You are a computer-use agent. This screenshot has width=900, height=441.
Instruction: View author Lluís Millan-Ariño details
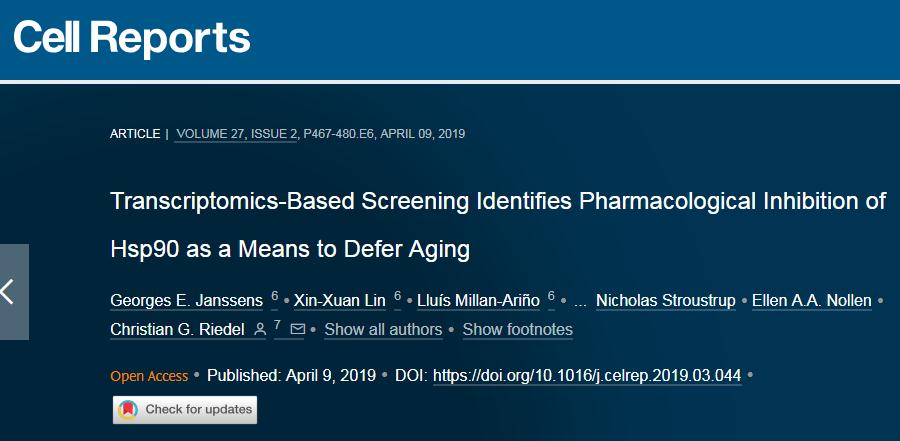pyautogui.click(x=479, y=300)
